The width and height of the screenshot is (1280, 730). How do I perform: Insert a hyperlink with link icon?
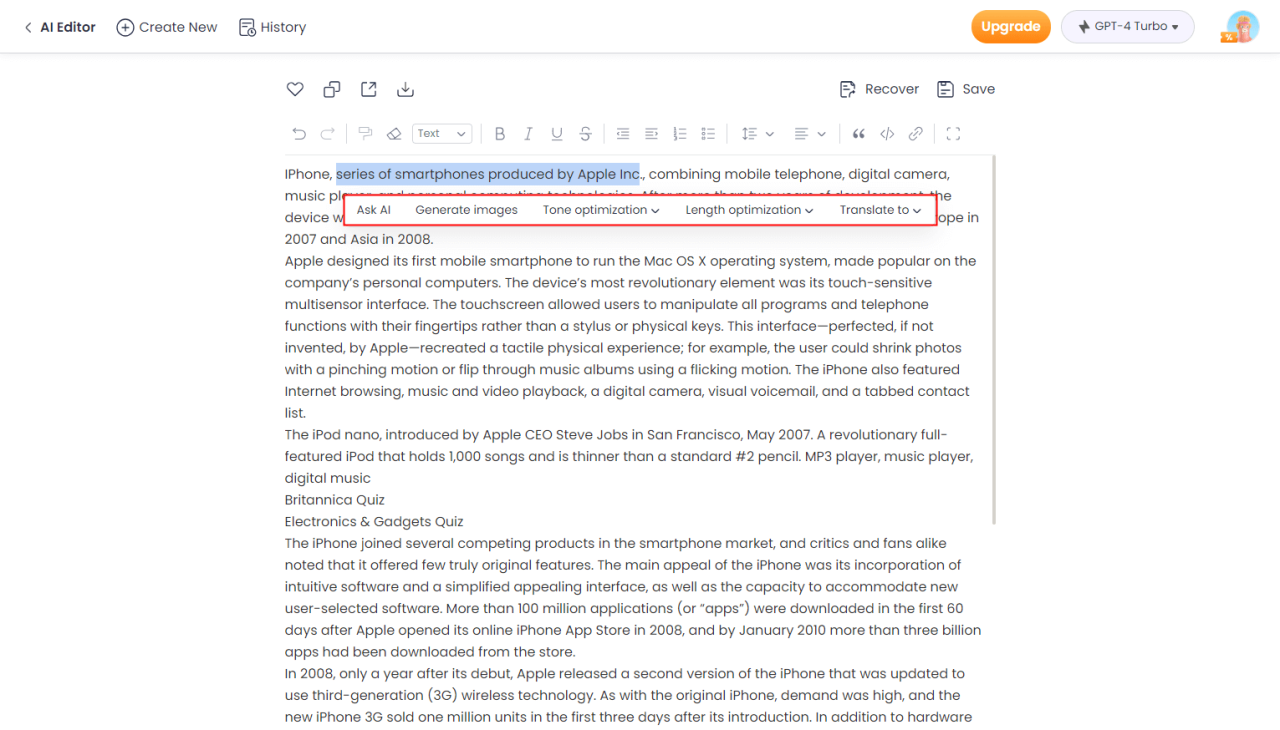(x=915, y=134)
